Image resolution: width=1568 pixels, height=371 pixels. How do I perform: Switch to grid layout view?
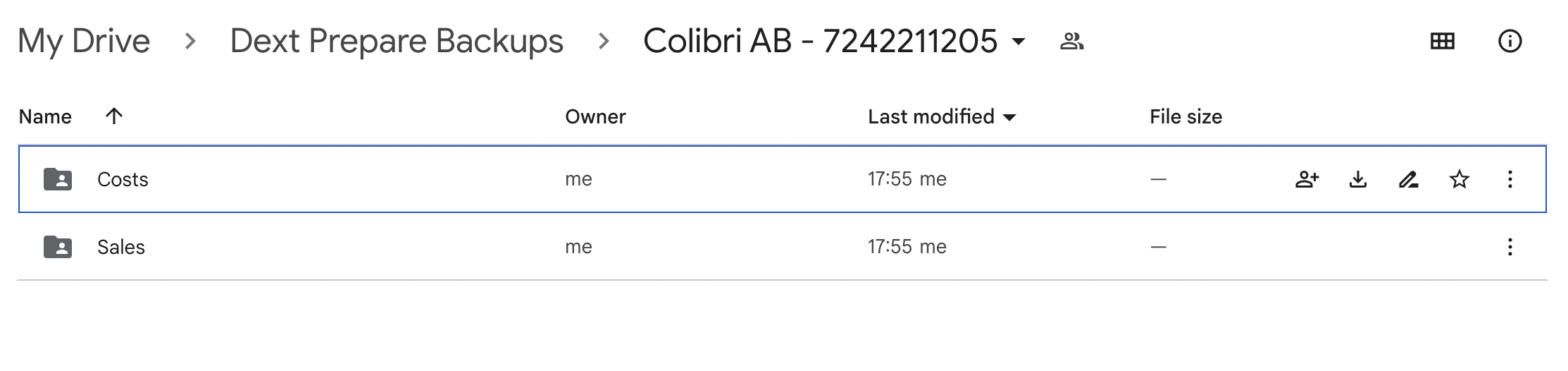[x=1442, y=42]
